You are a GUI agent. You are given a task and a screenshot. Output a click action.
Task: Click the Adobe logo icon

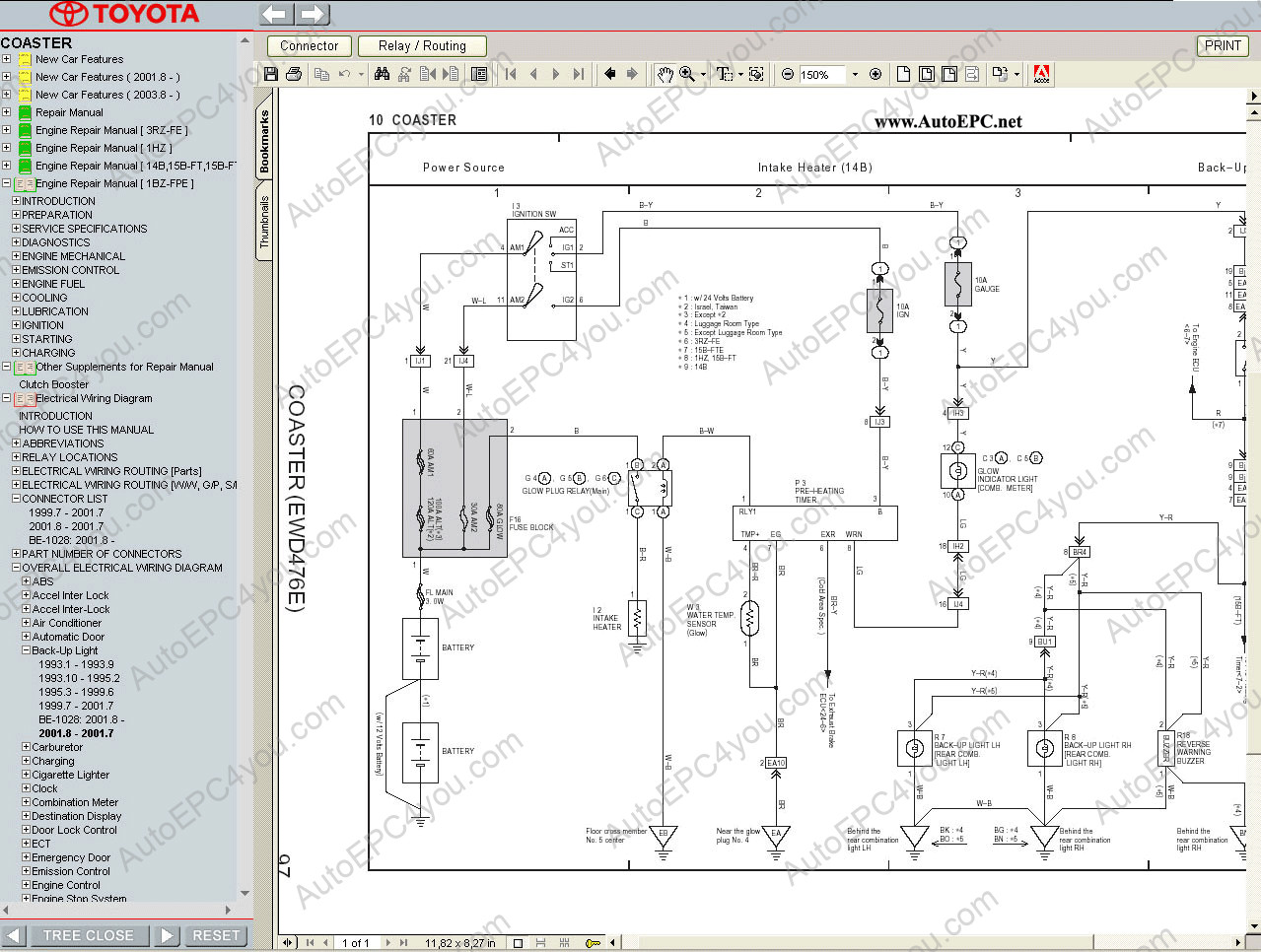[1041, 74]
